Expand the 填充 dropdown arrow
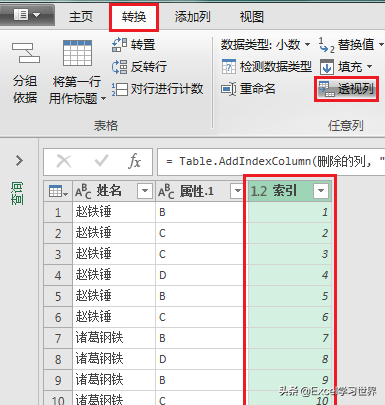 369,67
